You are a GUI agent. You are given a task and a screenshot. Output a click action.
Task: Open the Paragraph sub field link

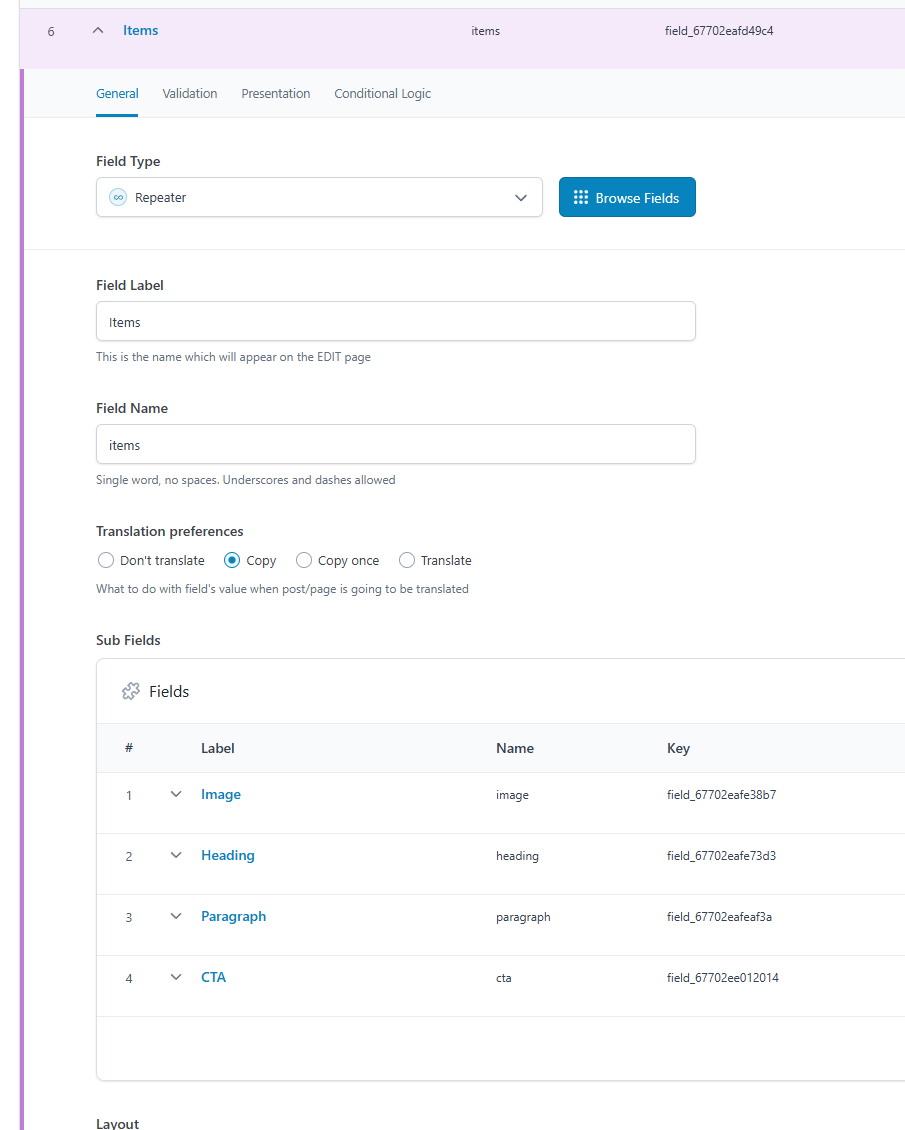233,917
